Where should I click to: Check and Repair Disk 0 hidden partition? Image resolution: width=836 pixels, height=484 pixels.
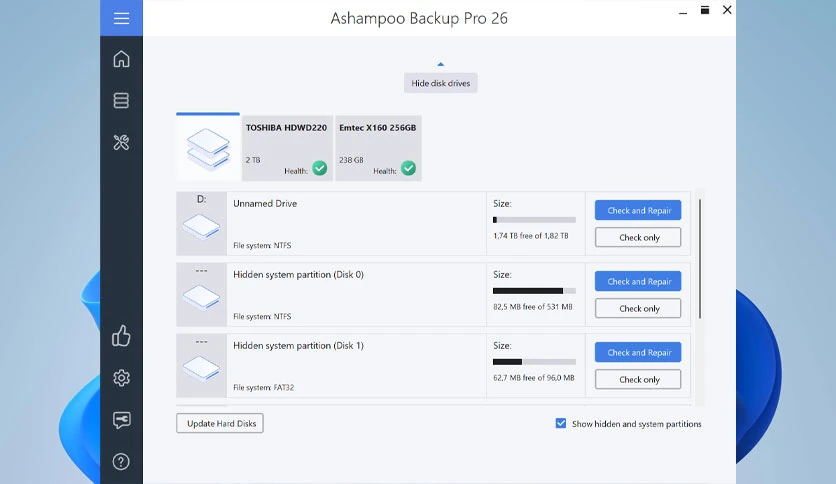(638, 281)
